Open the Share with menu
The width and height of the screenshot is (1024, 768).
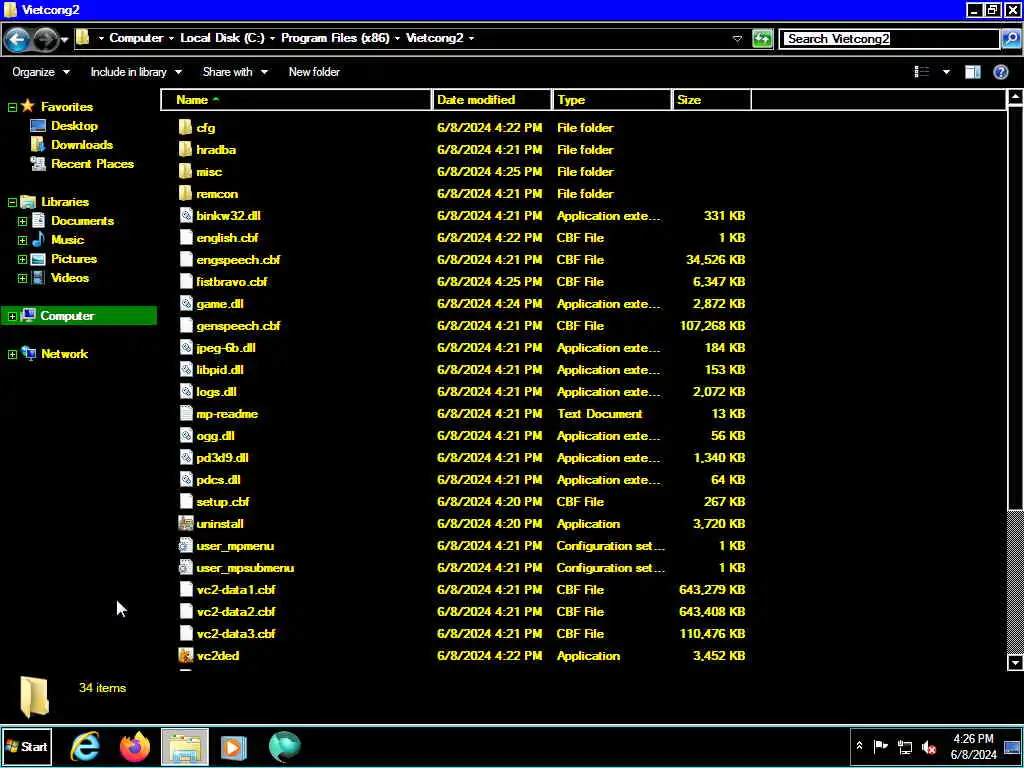235,72
